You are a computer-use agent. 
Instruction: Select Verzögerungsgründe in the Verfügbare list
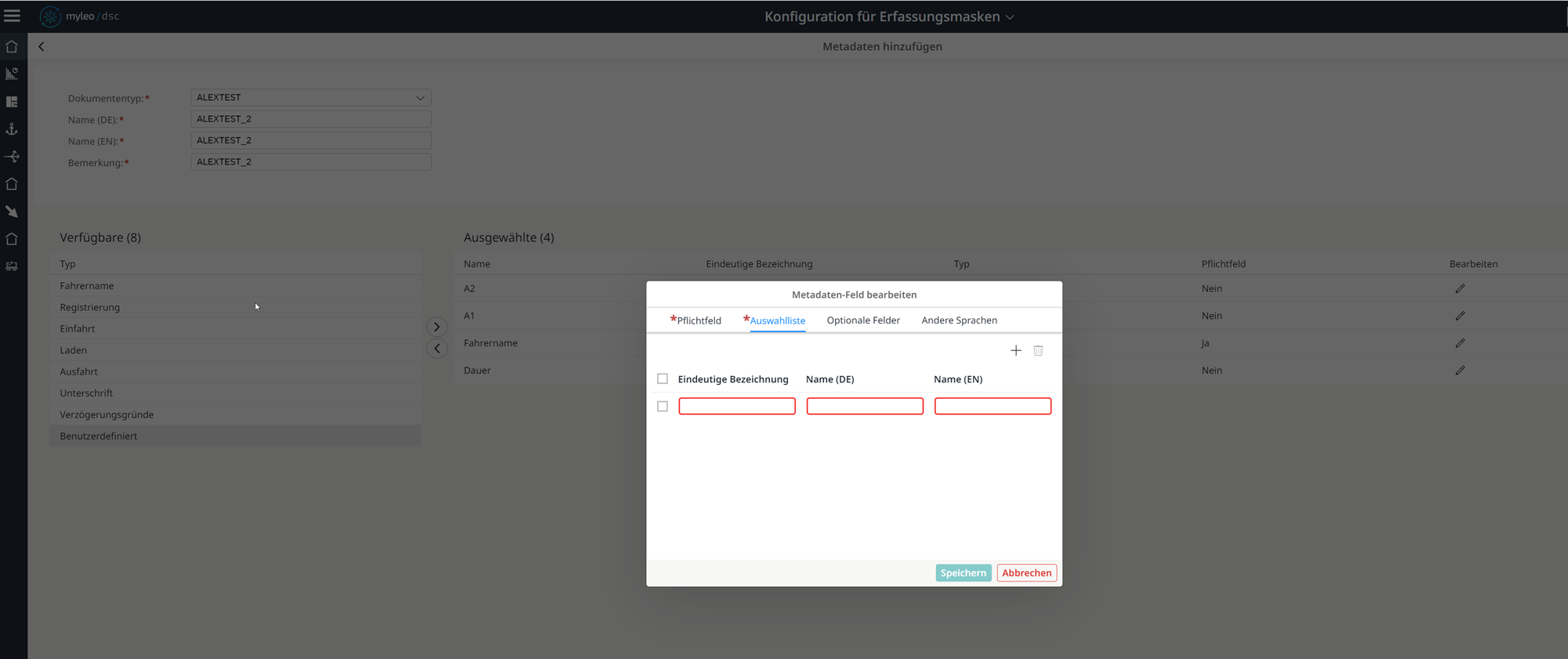coord(235,415)
